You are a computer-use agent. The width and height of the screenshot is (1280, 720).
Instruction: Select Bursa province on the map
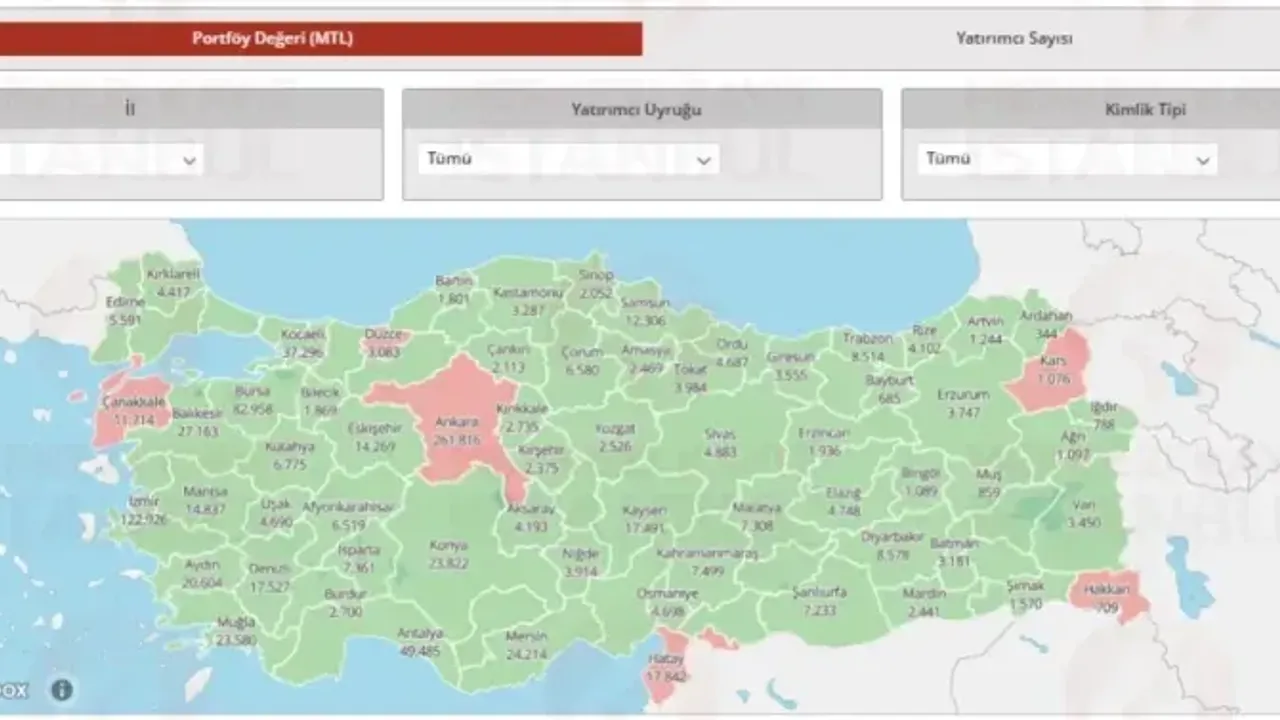click(252, 400)
